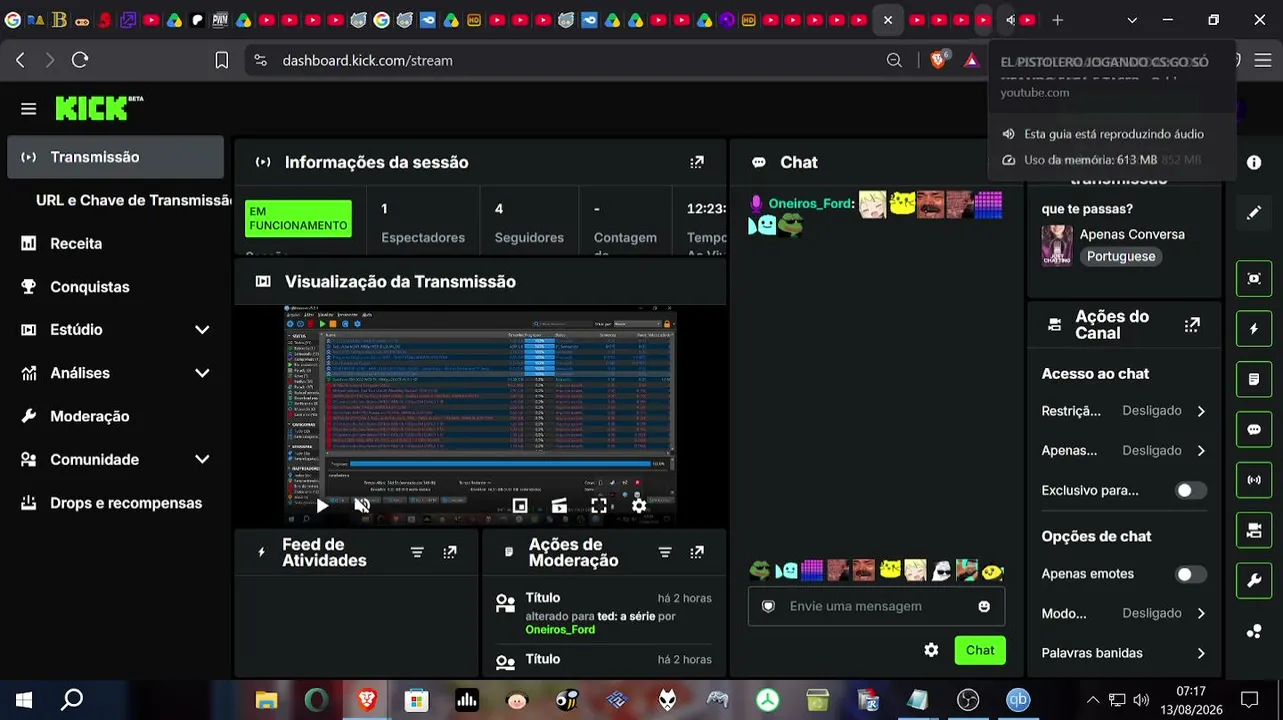Open Windows taskbar search
The height and width of the screenshot is (720, 1283).
click(72, 700)
